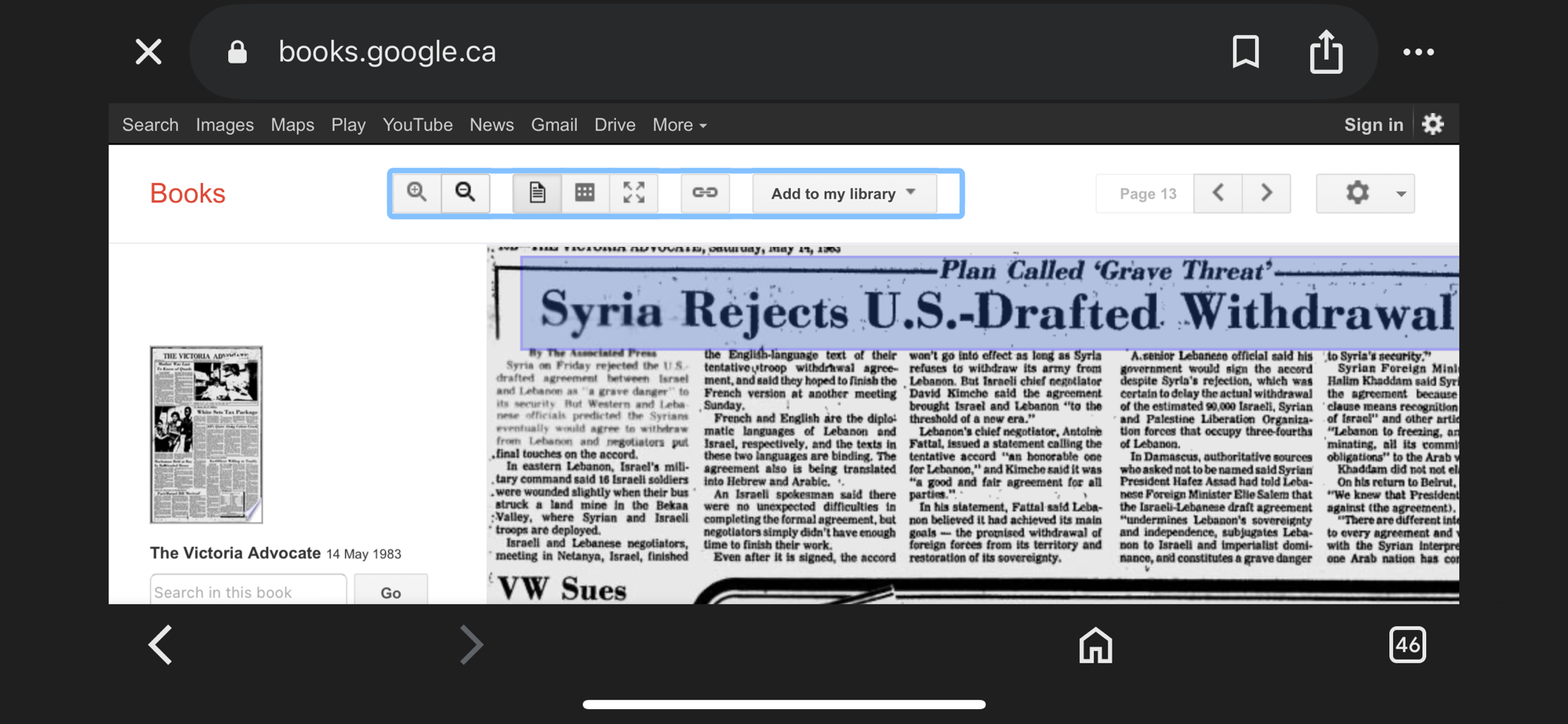Click The Victoria Advocate title
1568x724 pixels.
[235, 553]
